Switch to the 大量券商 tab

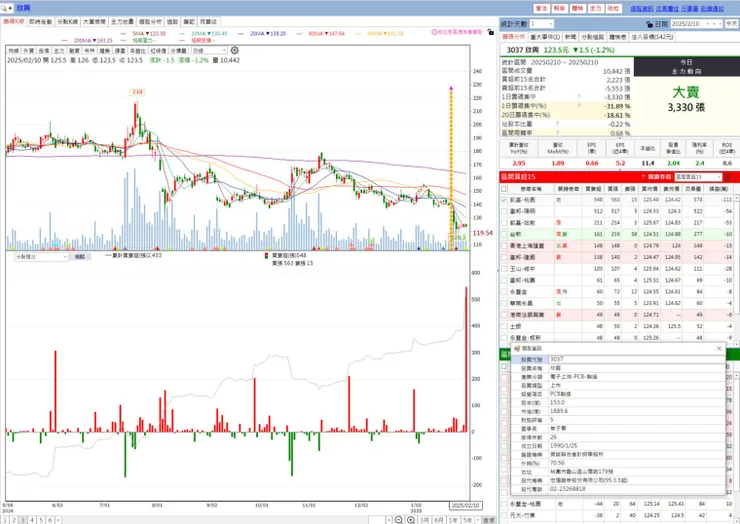pyautogui.click(x=94, y=22)
